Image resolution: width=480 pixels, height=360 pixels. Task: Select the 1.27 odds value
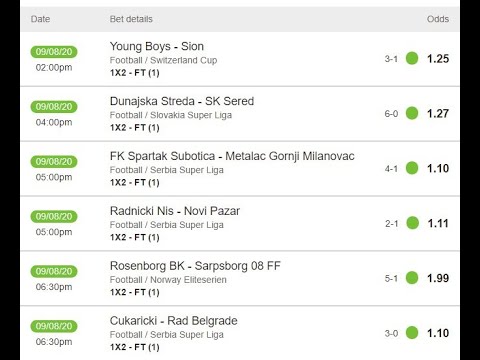(438, 113)
